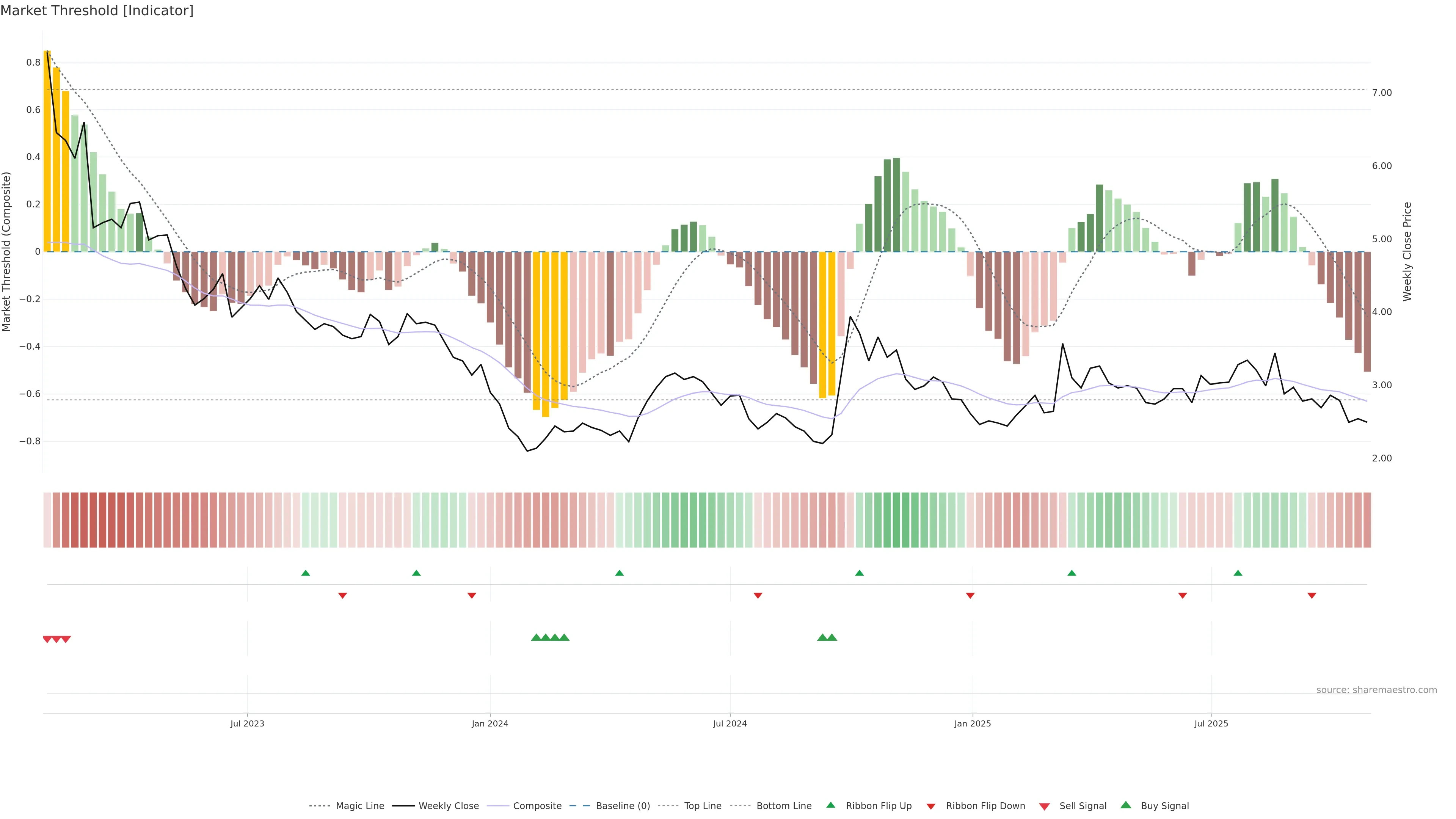Click the 7.00 weekly close price axis label

[1382, 93]
